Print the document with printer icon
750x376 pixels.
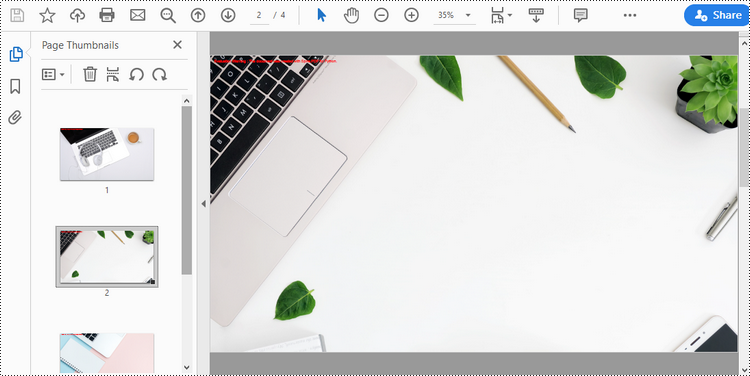point(107,15)
